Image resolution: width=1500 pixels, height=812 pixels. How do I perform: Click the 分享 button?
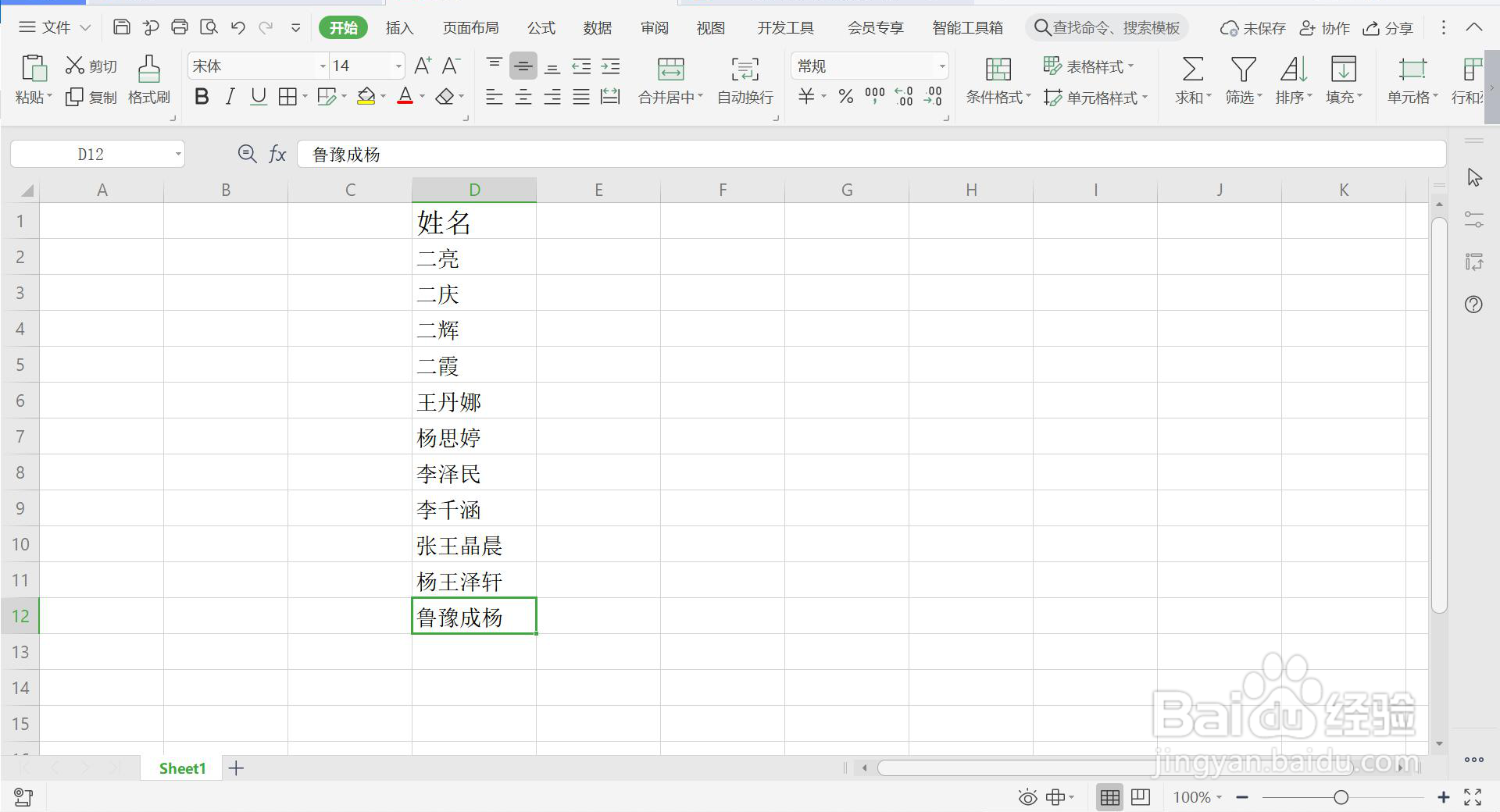(x=1388, y=27)
